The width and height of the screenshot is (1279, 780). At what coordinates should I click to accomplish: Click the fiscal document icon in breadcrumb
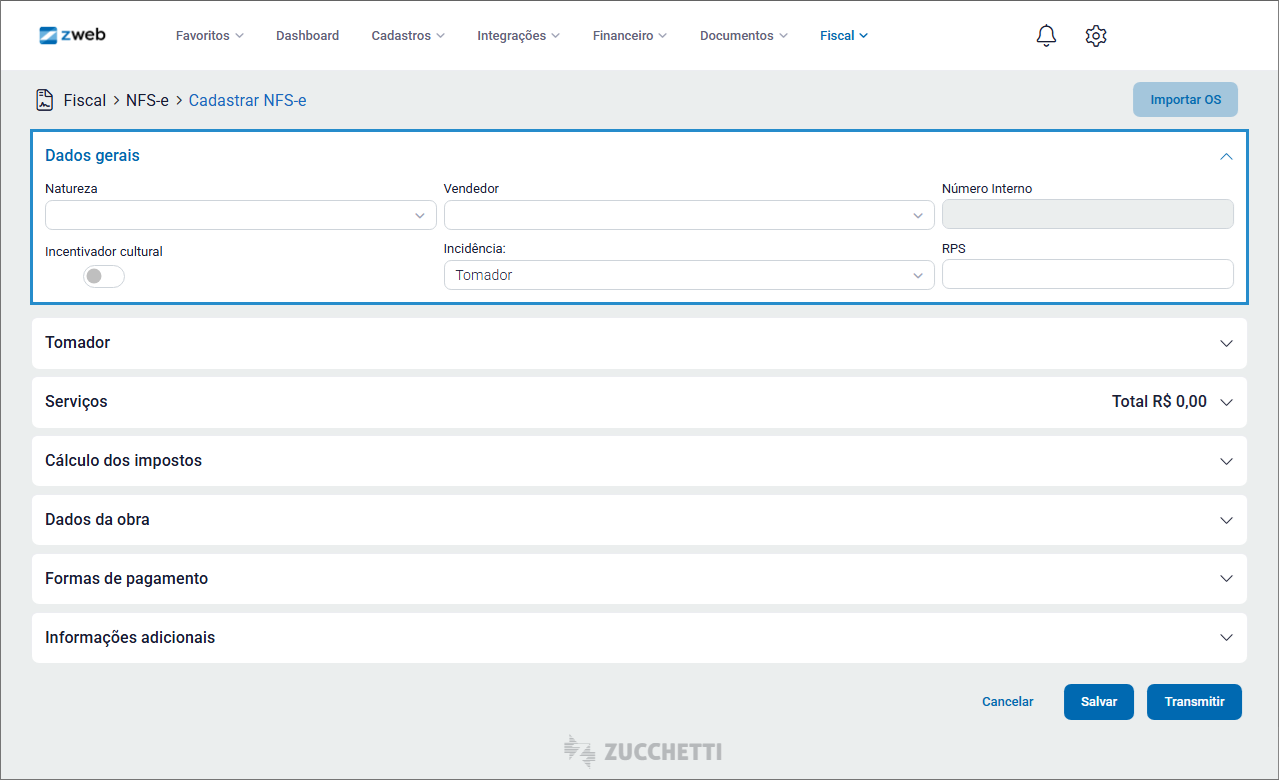44,100
